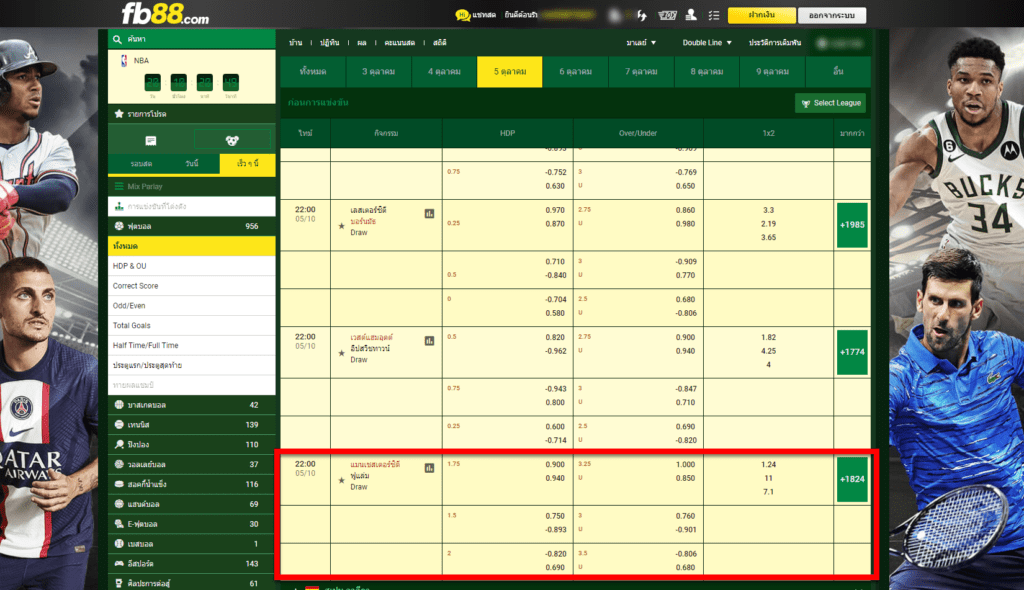Select the 9 ตุลาคม date tab
This screenshot has width=1024, height=590.
[773, 72]
